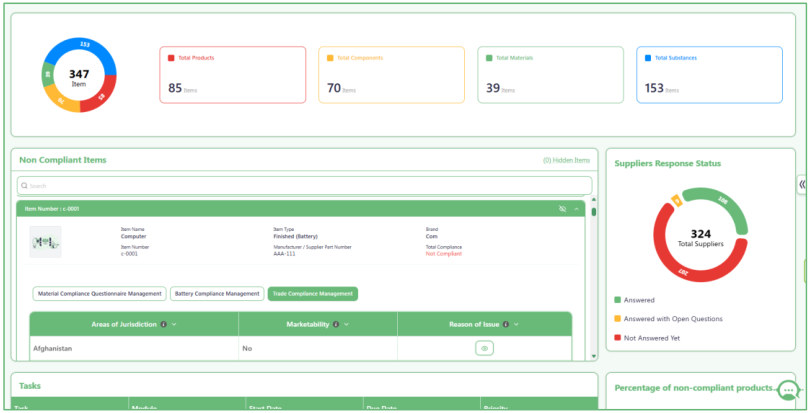Viewport: 810px width, 413px height.
Task: Select Trade Compliance Management tab
Action: pos(313,294)
